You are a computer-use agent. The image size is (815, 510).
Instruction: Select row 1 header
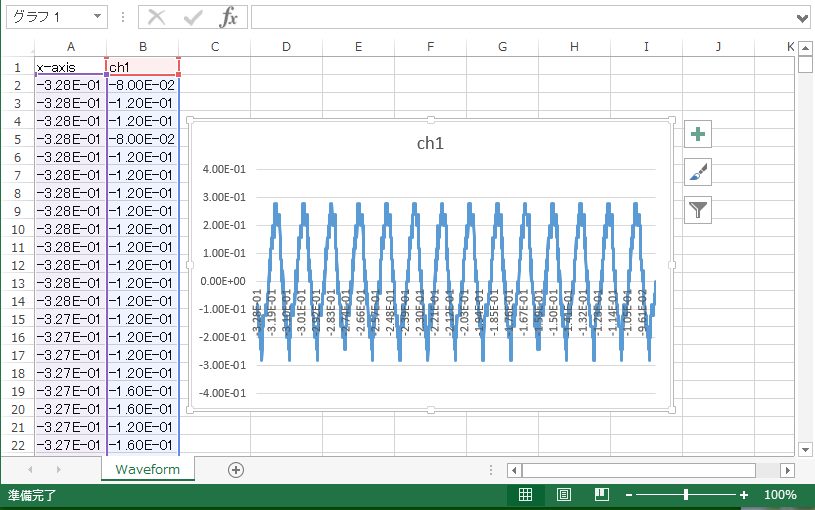(x=18, y=67)
